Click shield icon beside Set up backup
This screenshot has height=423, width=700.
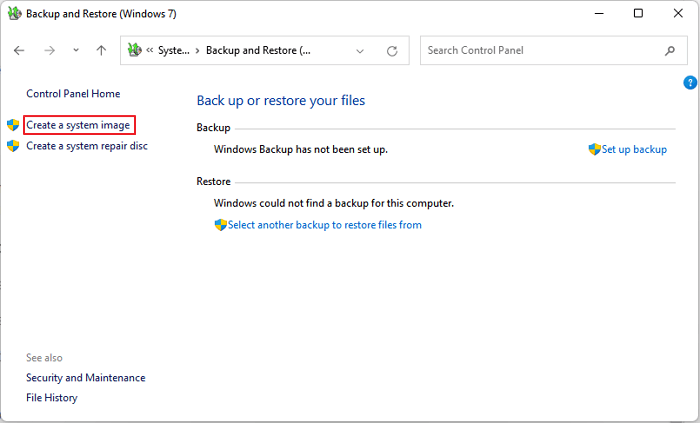tap(594, 149)
